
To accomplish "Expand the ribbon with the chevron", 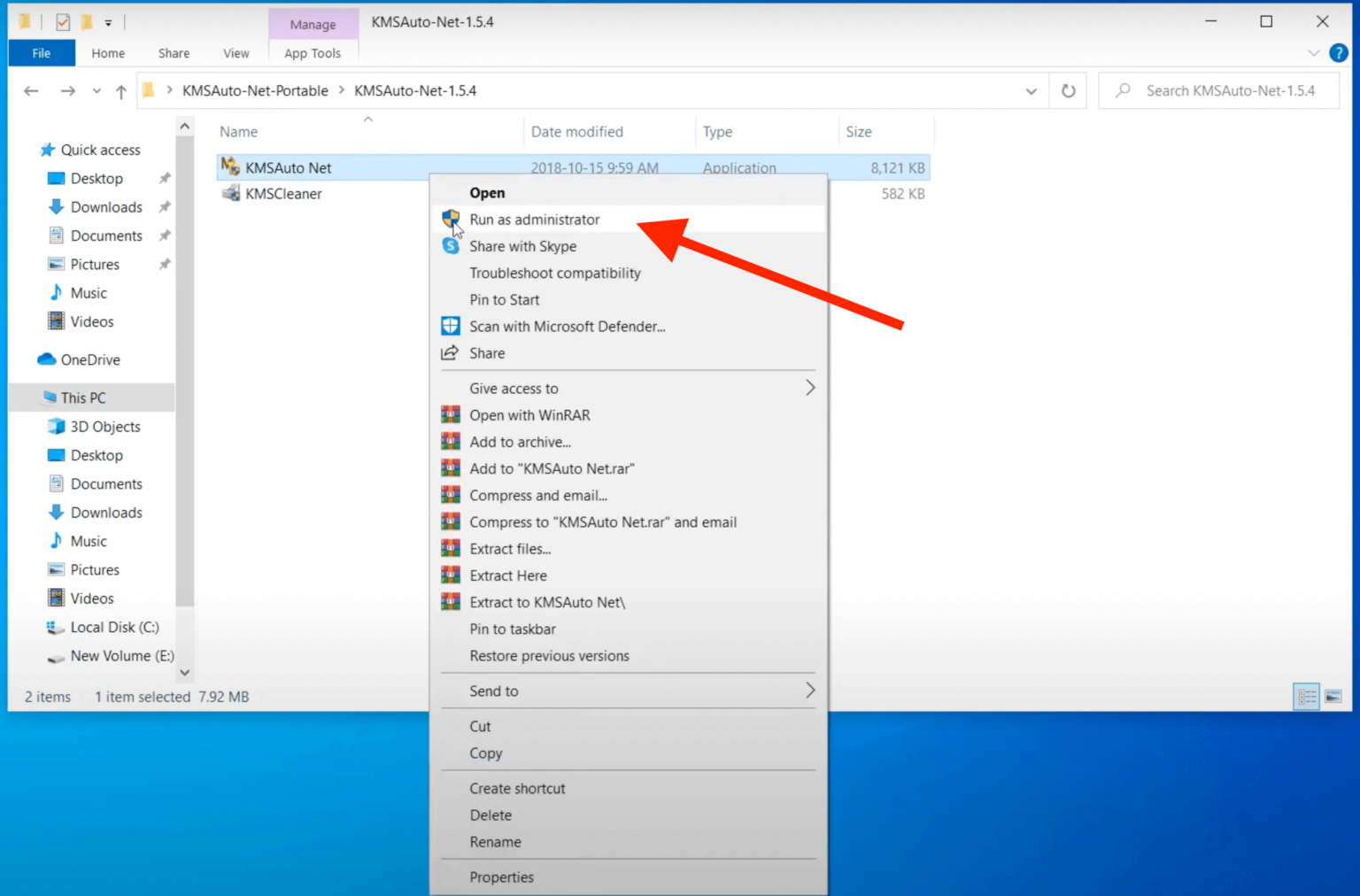I will 1313,53.
